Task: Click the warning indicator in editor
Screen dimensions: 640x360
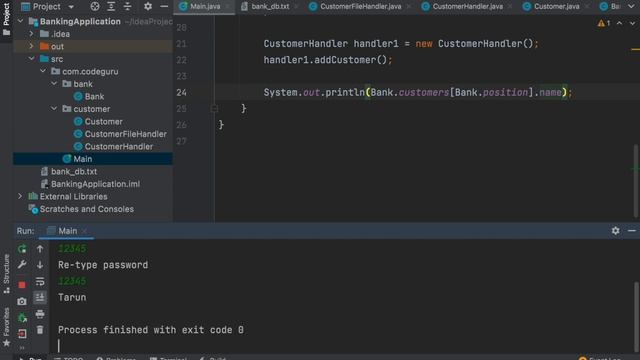Action: point(604,23)
